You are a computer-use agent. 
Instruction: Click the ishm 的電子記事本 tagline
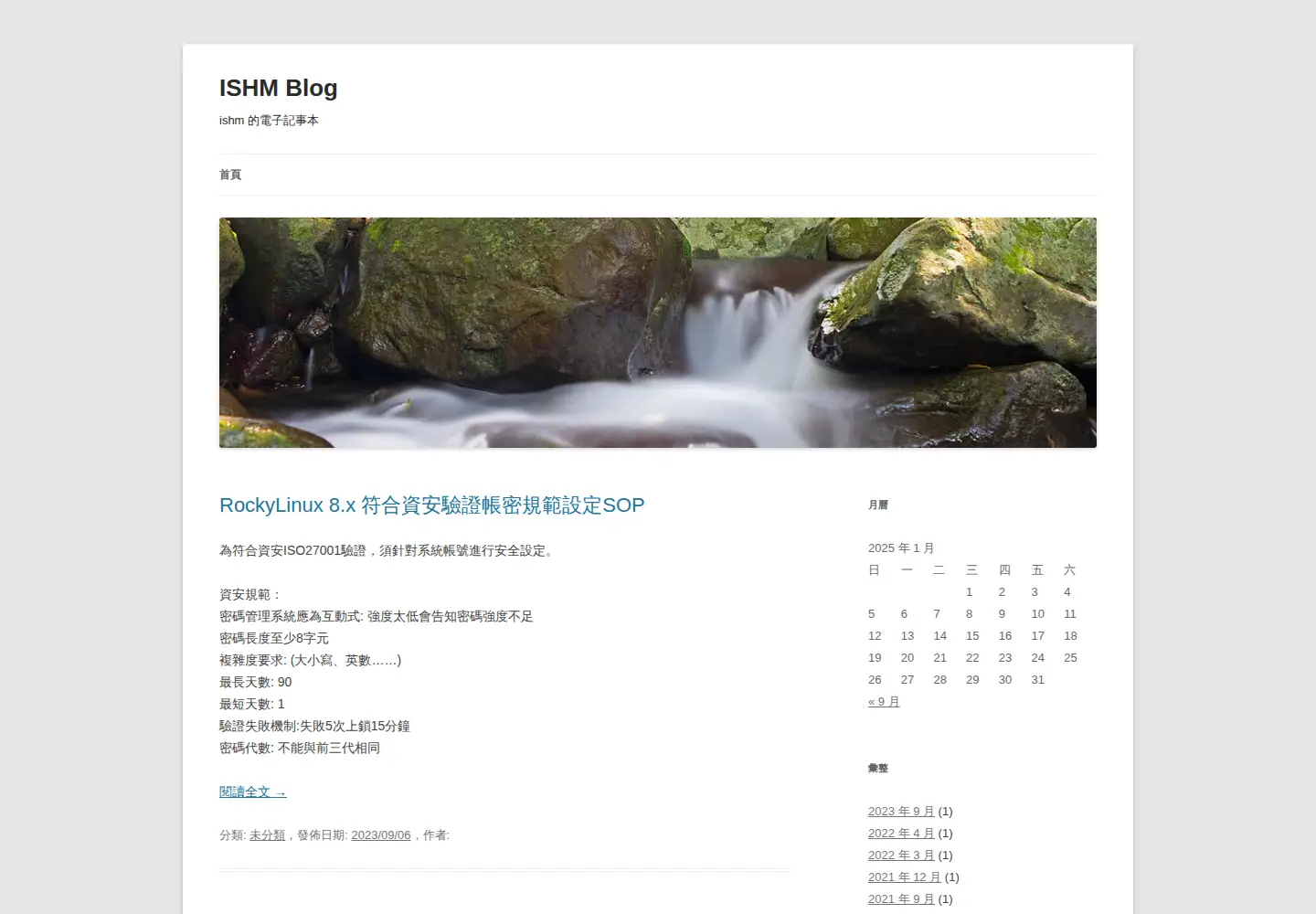point(269,121)
